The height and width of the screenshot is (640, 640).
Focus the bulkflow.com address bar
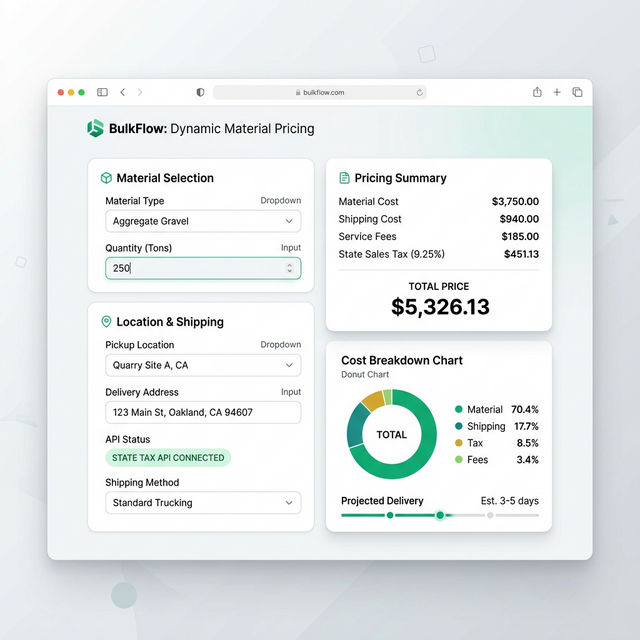click(x=320, y=92)
